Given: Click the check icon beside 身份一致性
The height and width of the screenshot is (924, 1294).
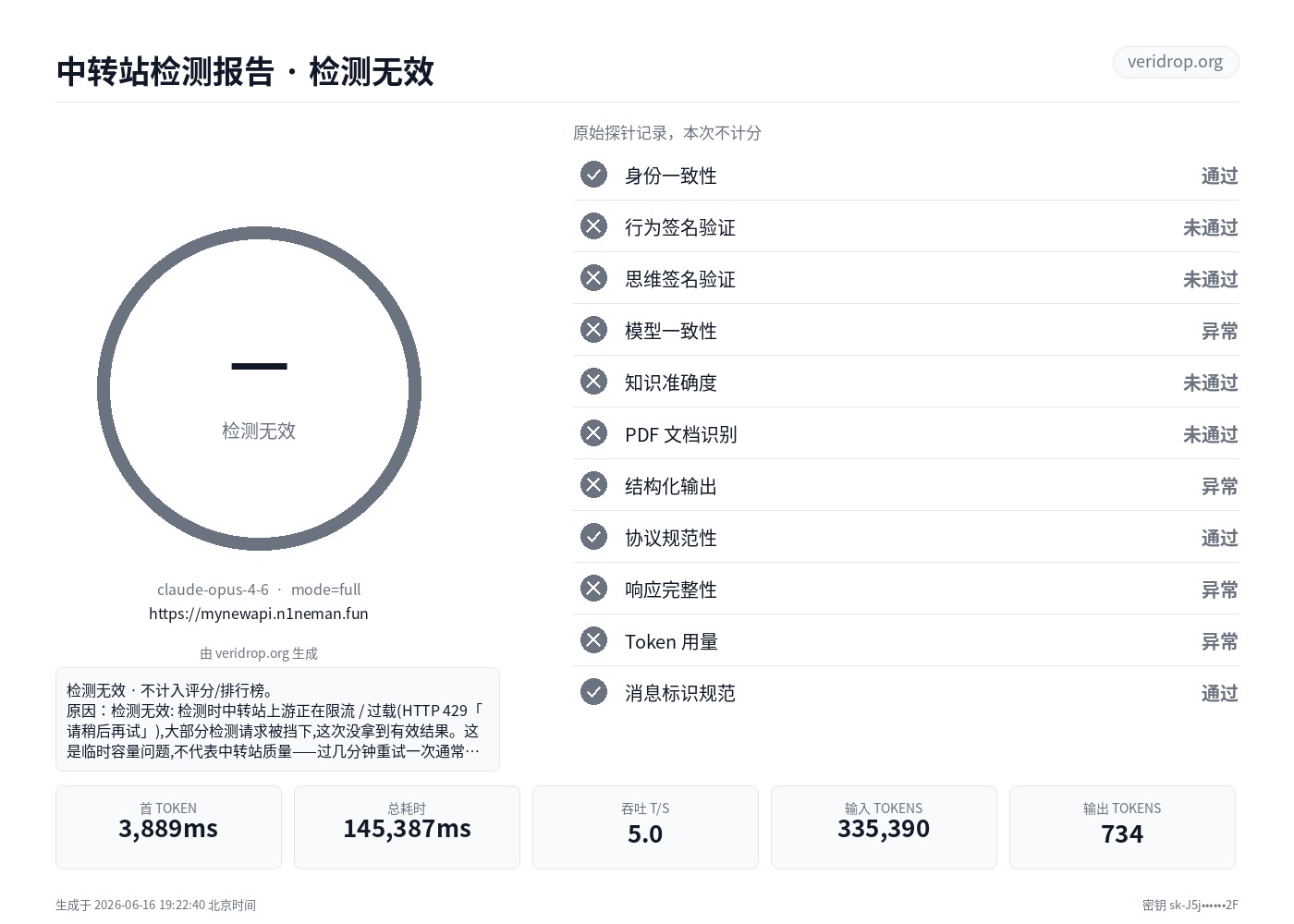Looking at the screenshot, I should click(x=593, y=175).
